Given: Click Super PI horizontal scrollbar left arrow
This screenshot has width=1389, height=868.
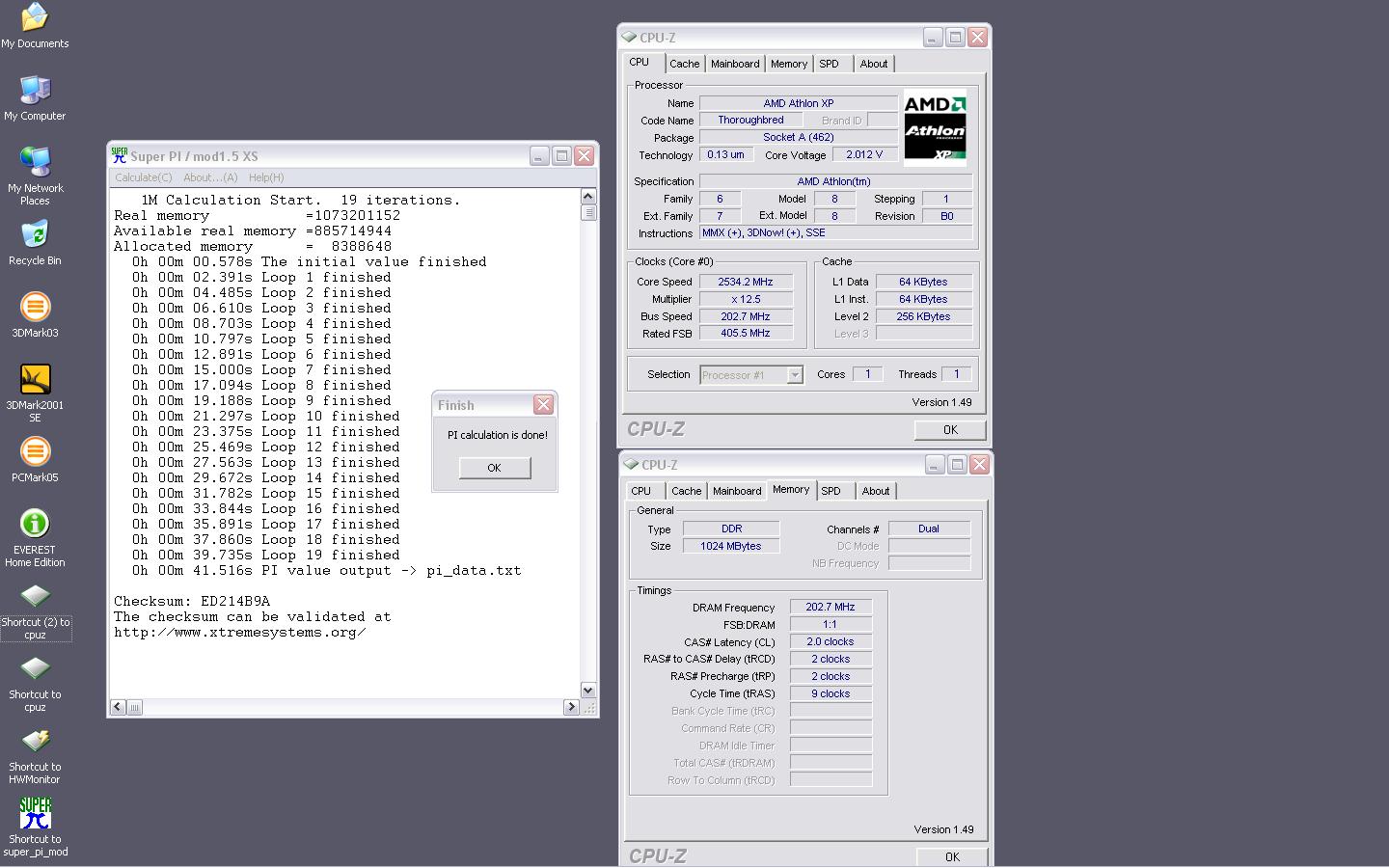Looking at the screenshot, I should [x=118, y=707].
